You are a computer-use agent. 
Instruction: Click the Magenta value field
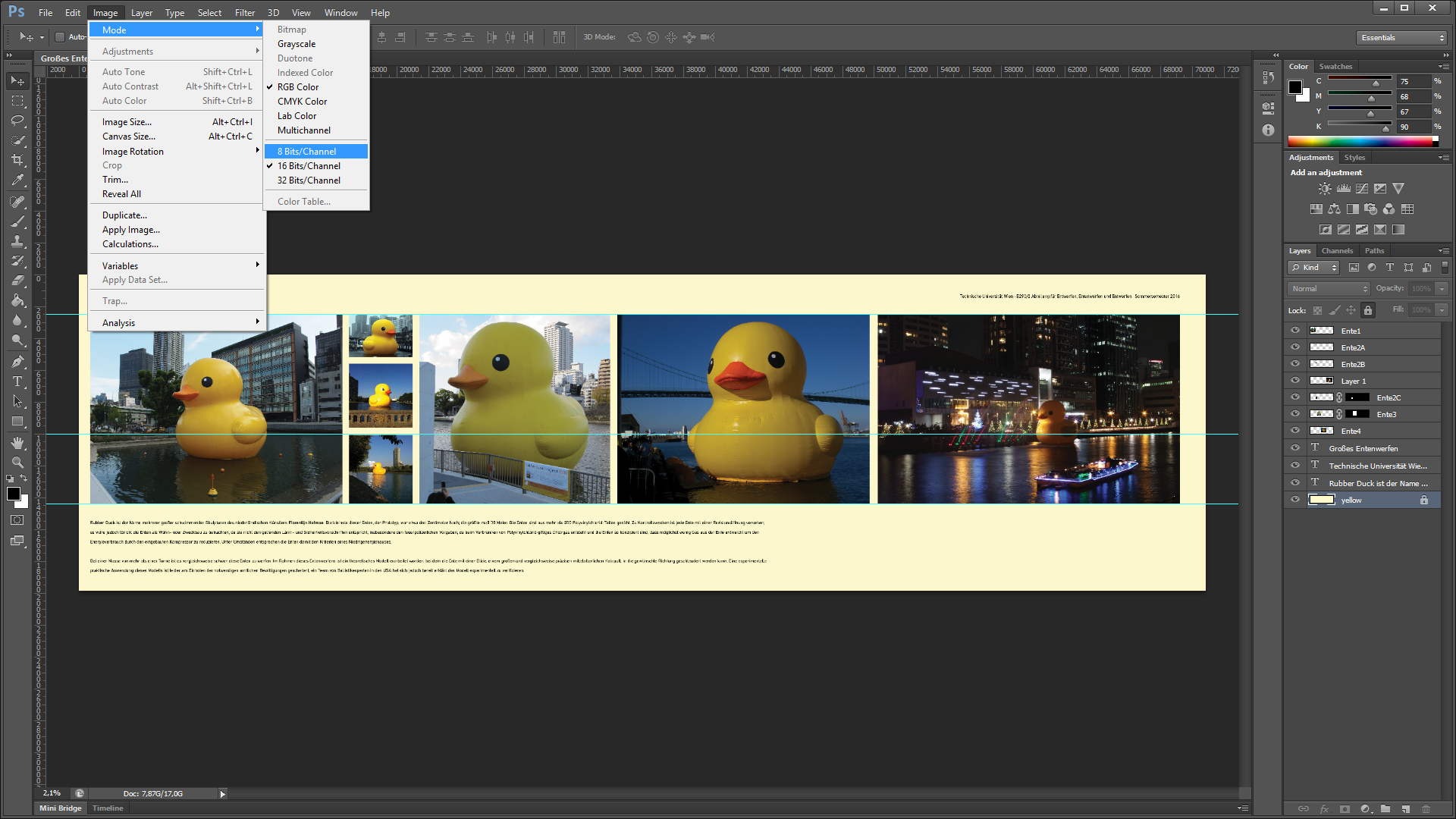[1414, 96]
